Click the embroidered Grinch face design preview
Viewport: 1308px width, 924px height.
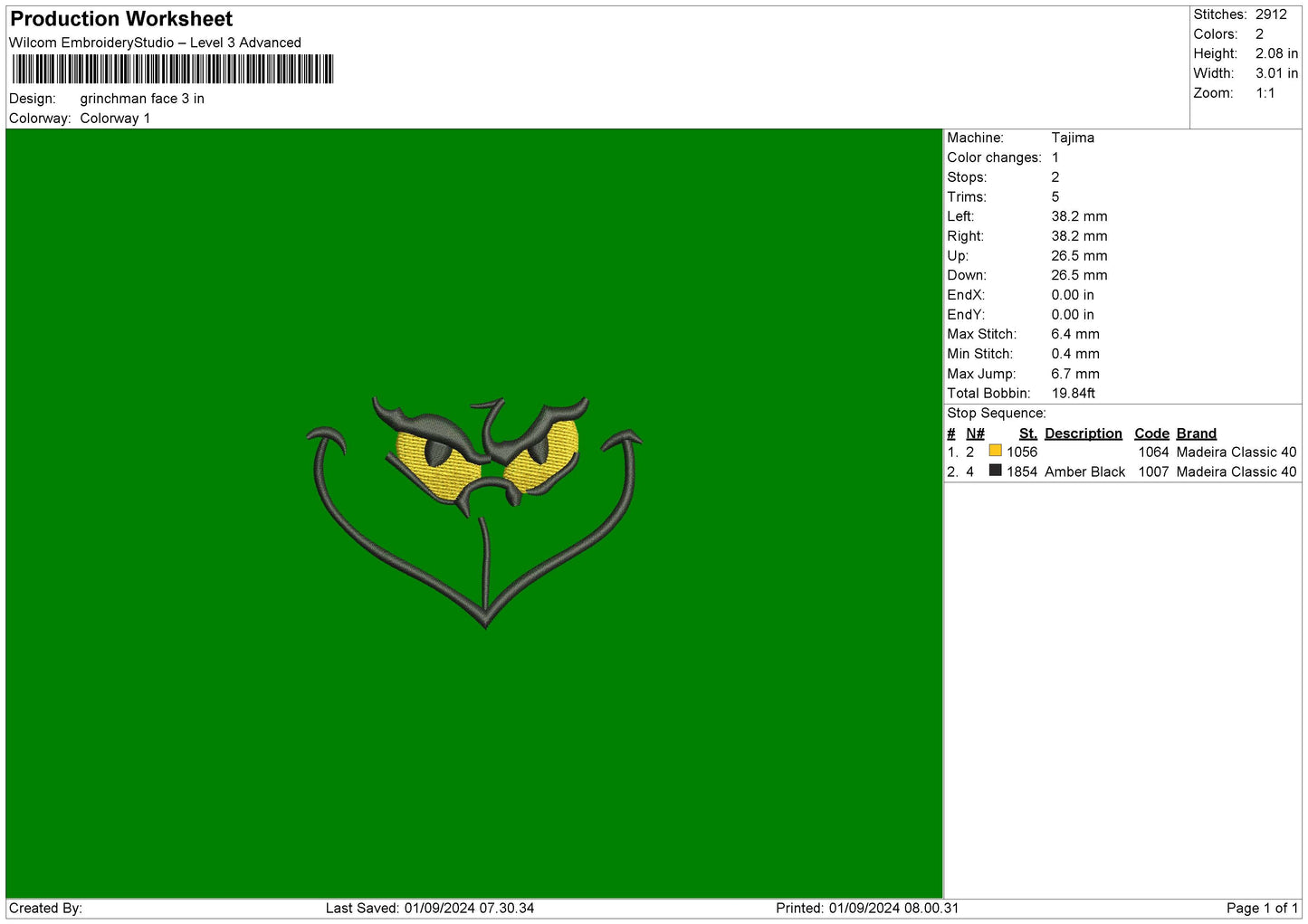tap(474, 512)
